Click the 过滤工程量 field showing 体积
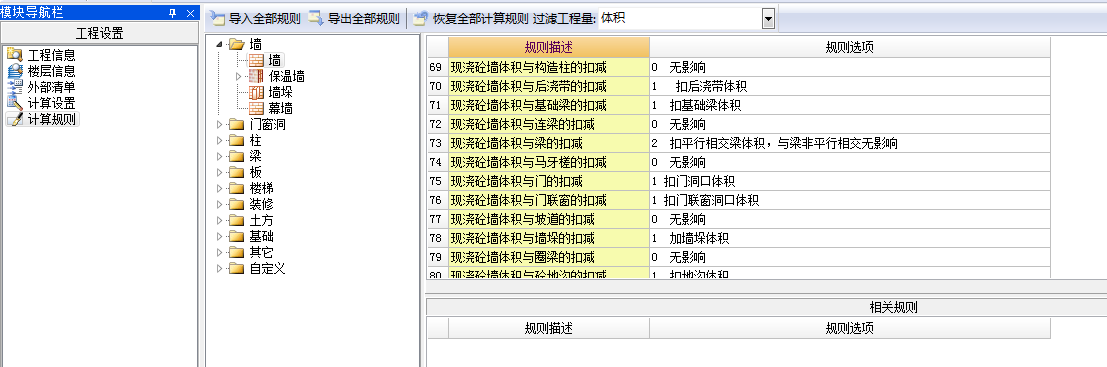 [680, 19]
